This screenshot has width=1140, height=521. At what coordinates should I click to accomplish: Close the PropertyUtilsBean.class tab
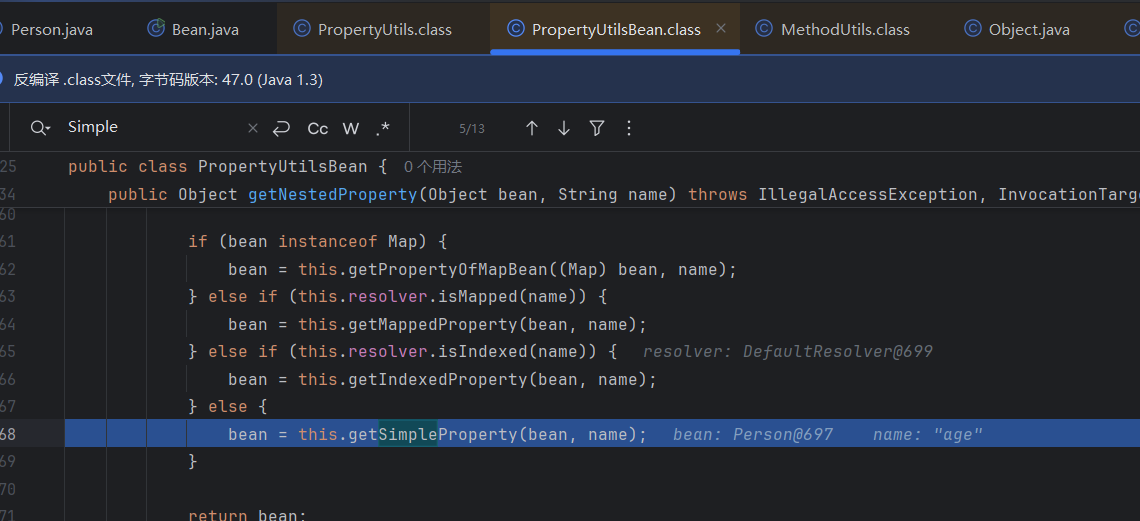721,28
